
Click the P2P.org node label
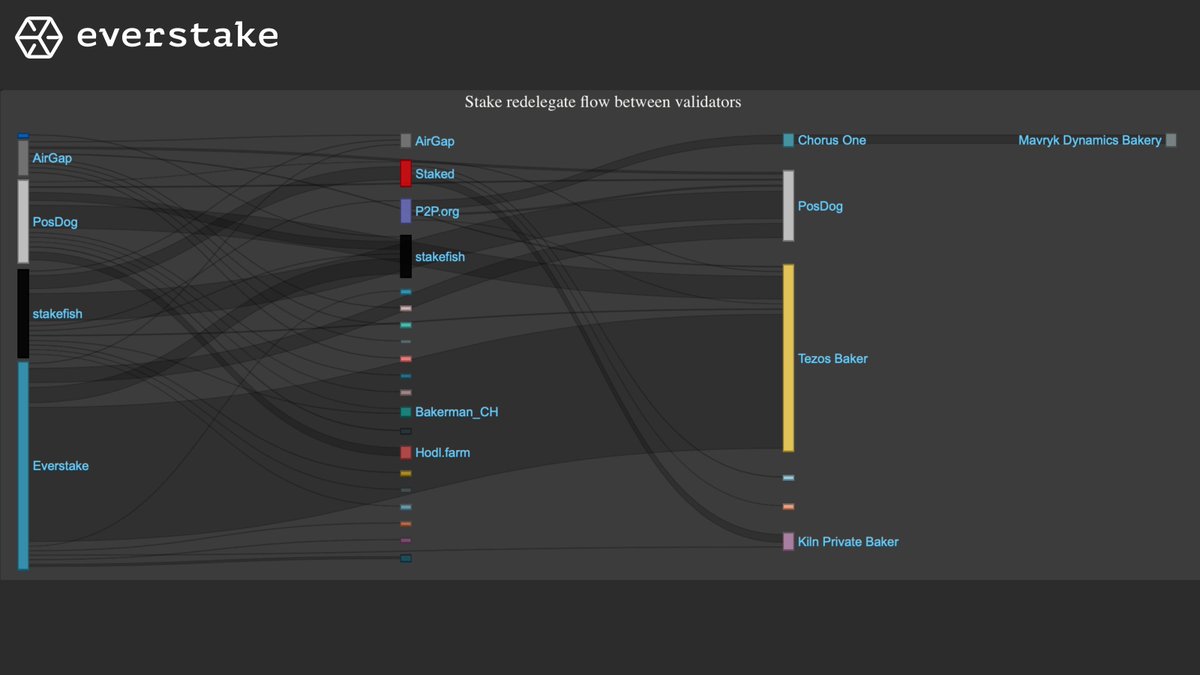[437, 211]
